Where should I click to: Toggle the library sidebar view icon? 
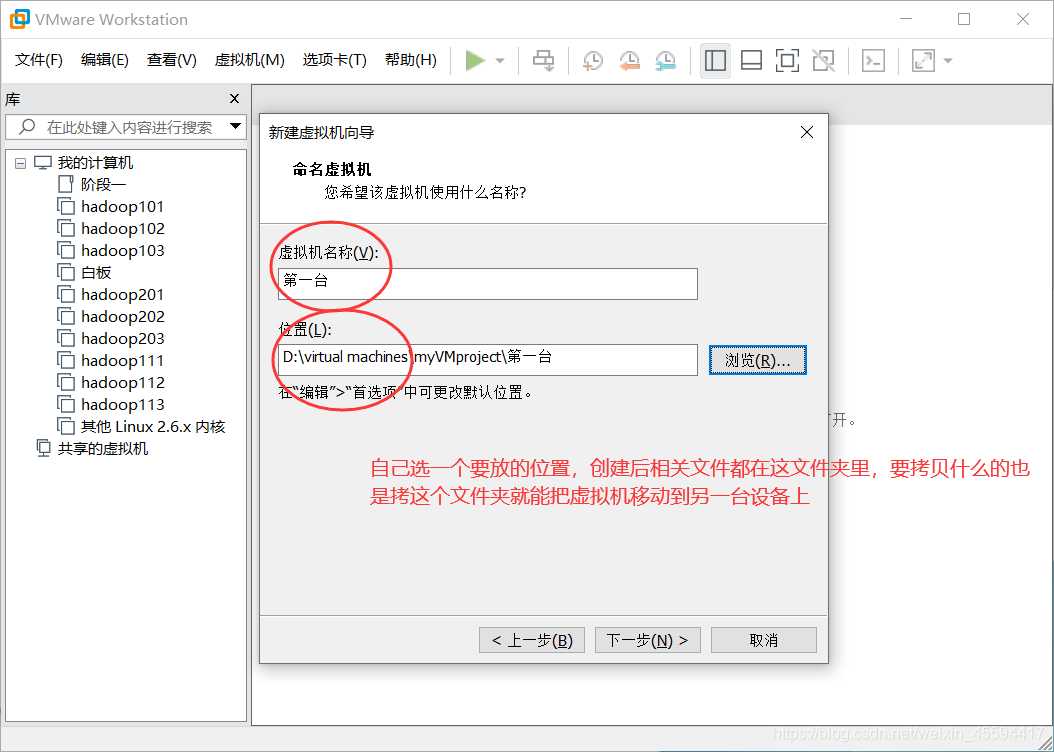[715, 60]
